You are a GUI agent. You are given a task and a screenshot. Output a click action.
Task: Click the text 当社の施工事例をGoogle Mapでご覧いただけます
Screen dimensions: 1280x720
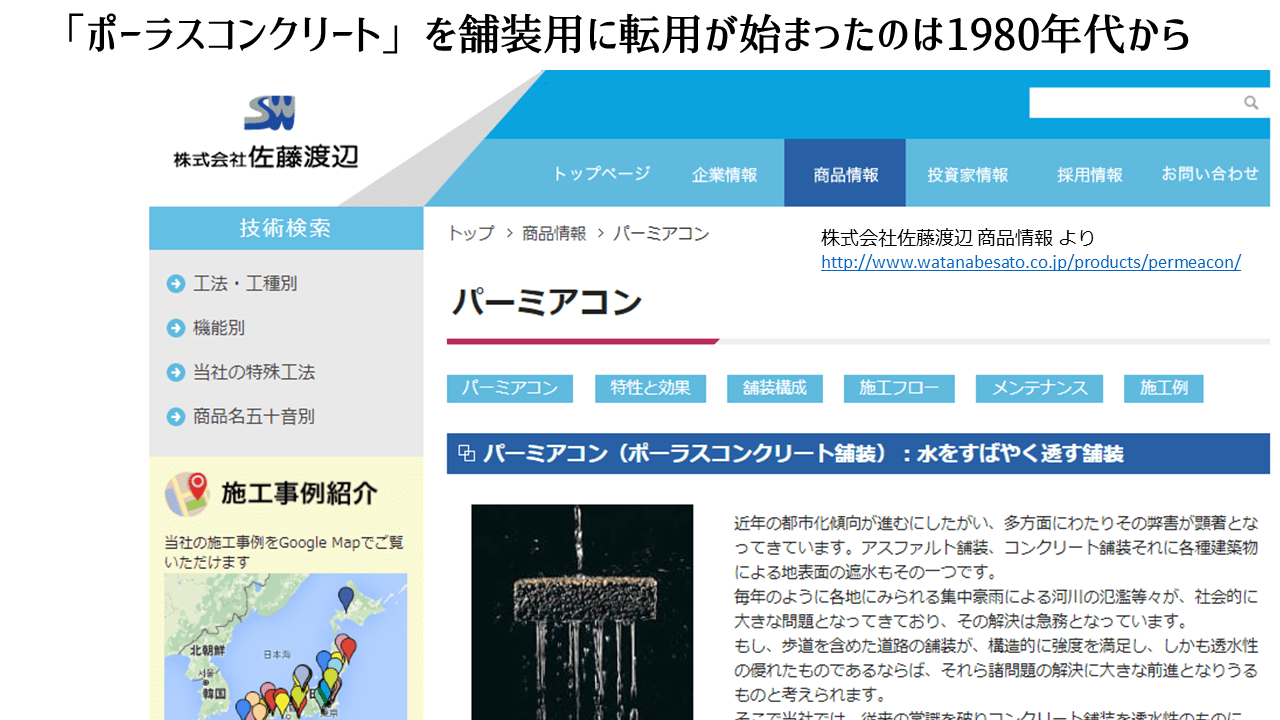(x=284, y=552)
